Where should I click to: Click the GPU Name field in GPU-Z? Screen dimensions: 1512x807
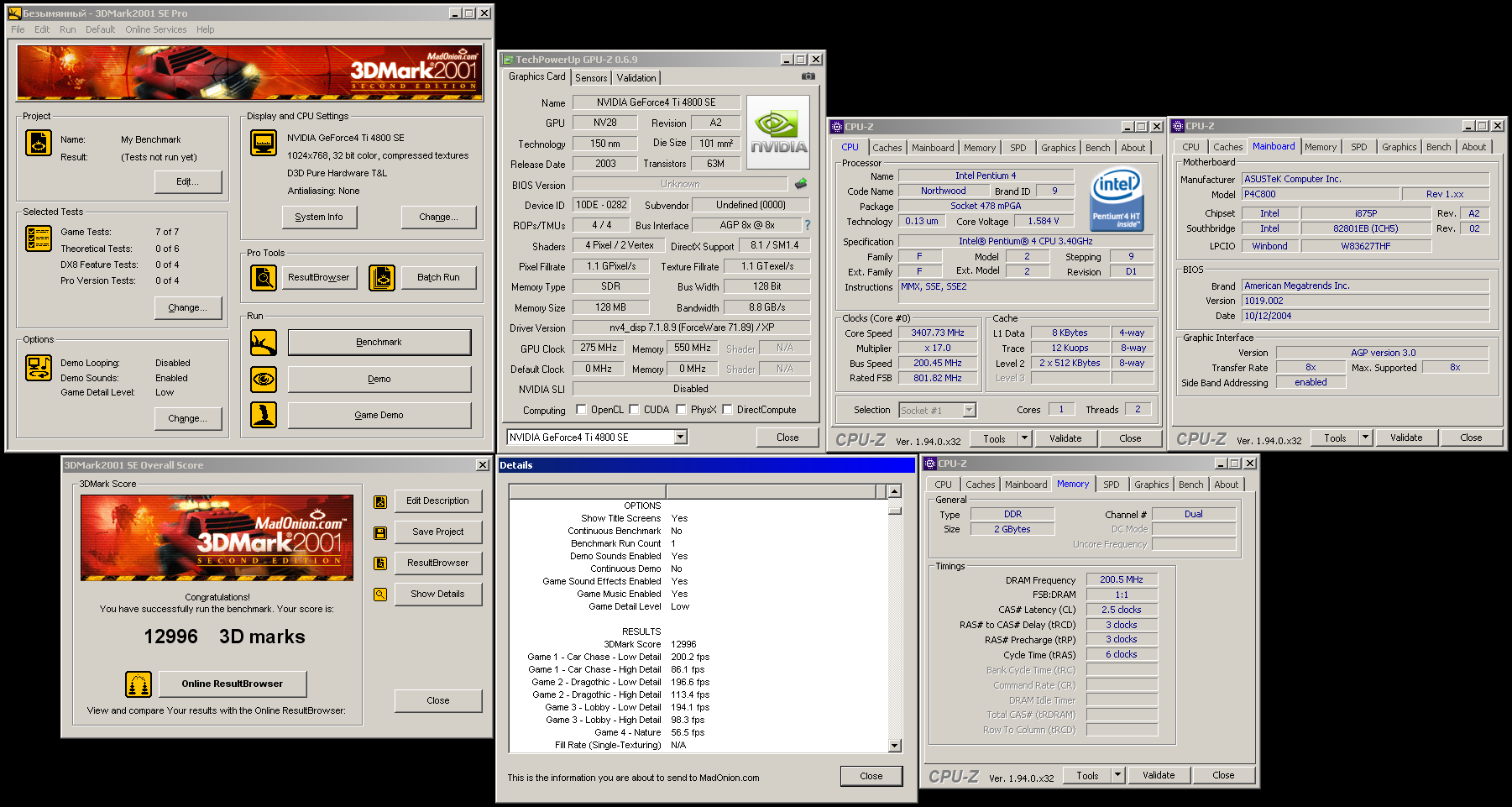(657, 102)
